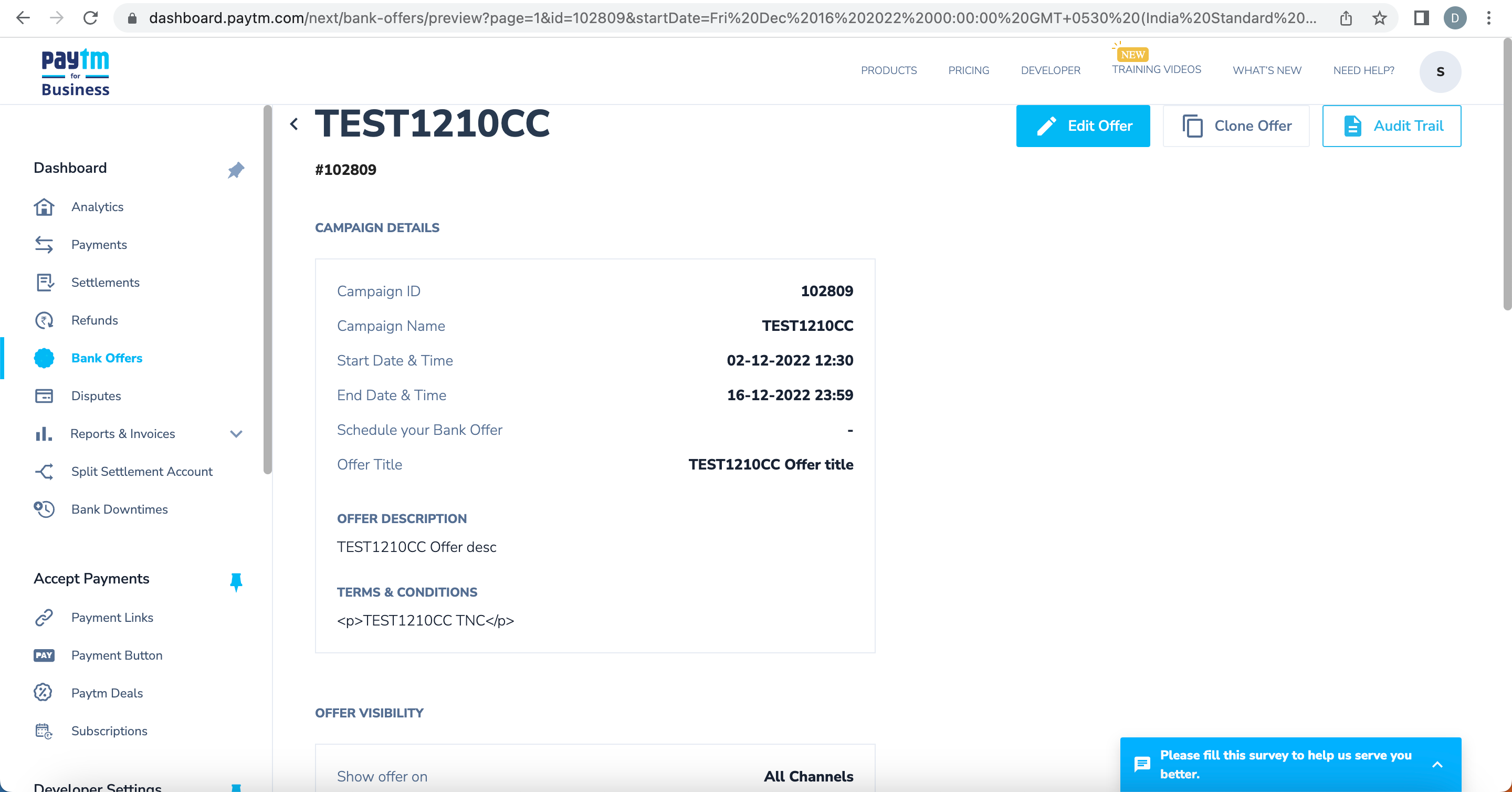Open NEED HELP? in top nav

1363,70
